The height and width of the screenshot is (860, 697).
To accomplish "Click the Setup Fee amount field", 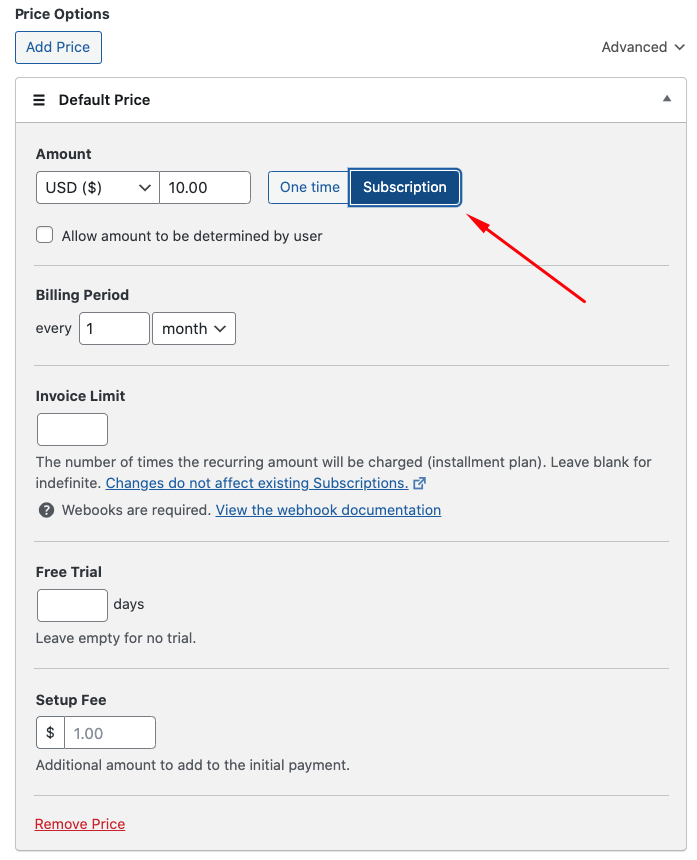I will (x=110, y=733).
